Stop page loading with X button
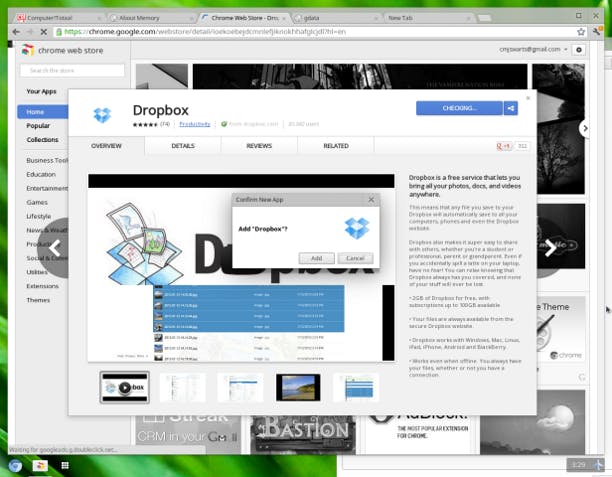Viewport: 612px width, 477px height. tap(44, 32)
